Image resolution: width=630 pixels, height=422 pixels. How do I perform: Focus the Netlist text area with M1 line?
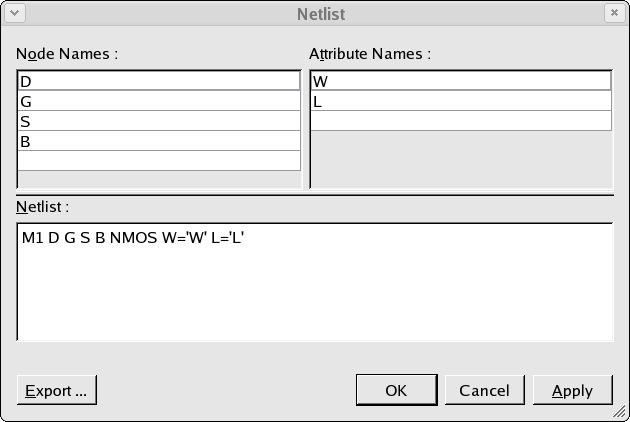(315, 282)
